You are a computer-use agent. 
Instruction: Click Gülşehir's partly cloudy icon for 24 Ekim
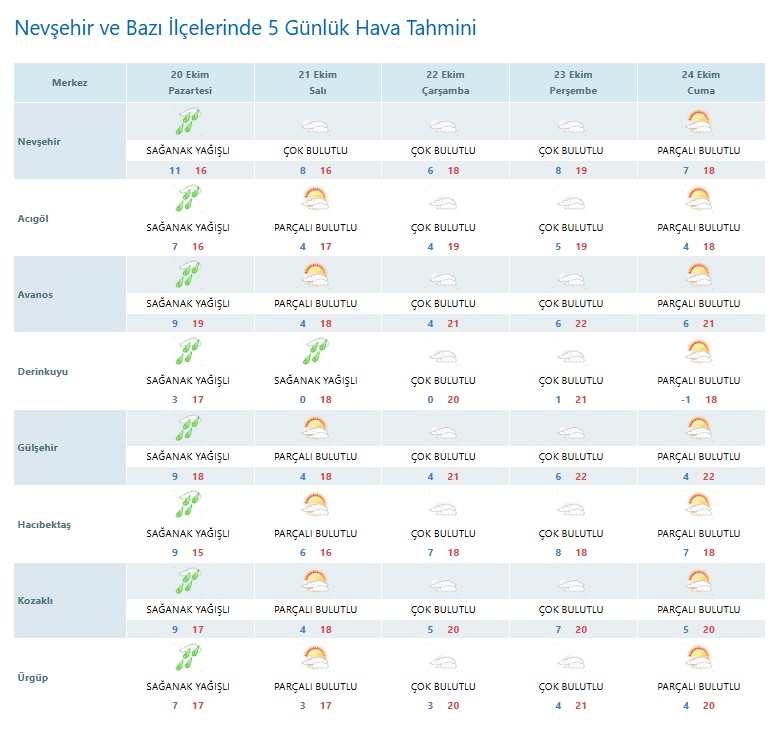[699, 429]
